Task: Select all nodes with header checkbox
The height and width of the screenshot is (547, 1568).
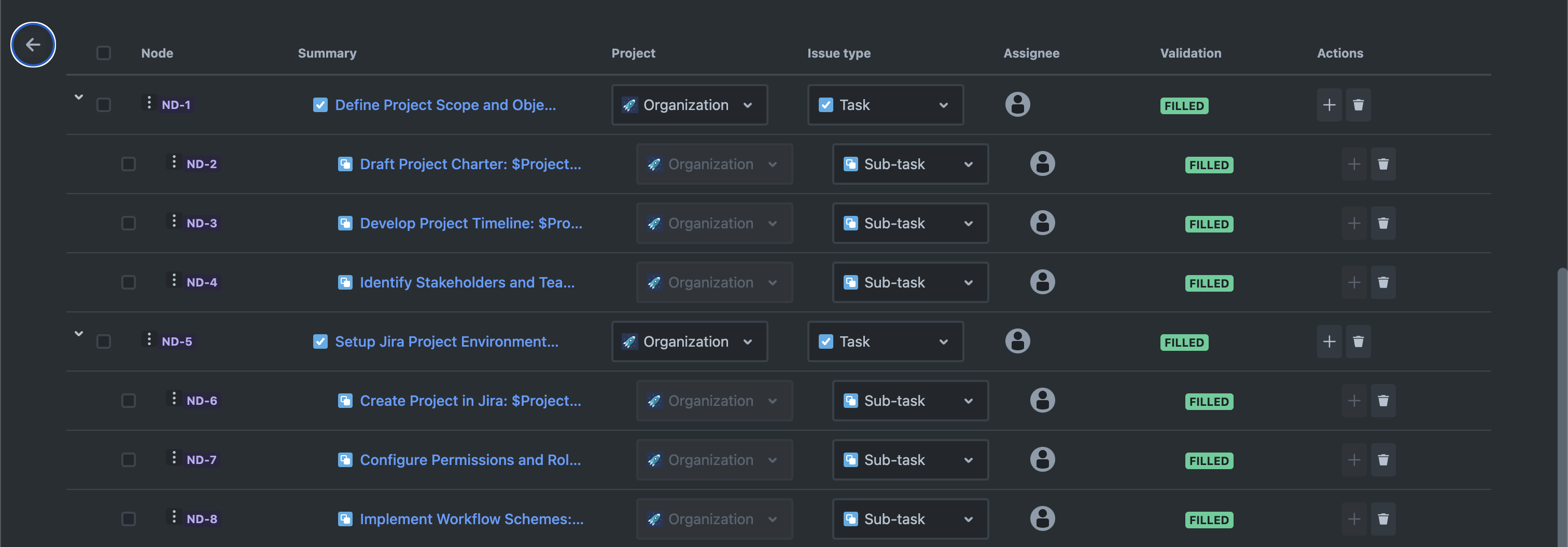Action: [x=104, y=53]
